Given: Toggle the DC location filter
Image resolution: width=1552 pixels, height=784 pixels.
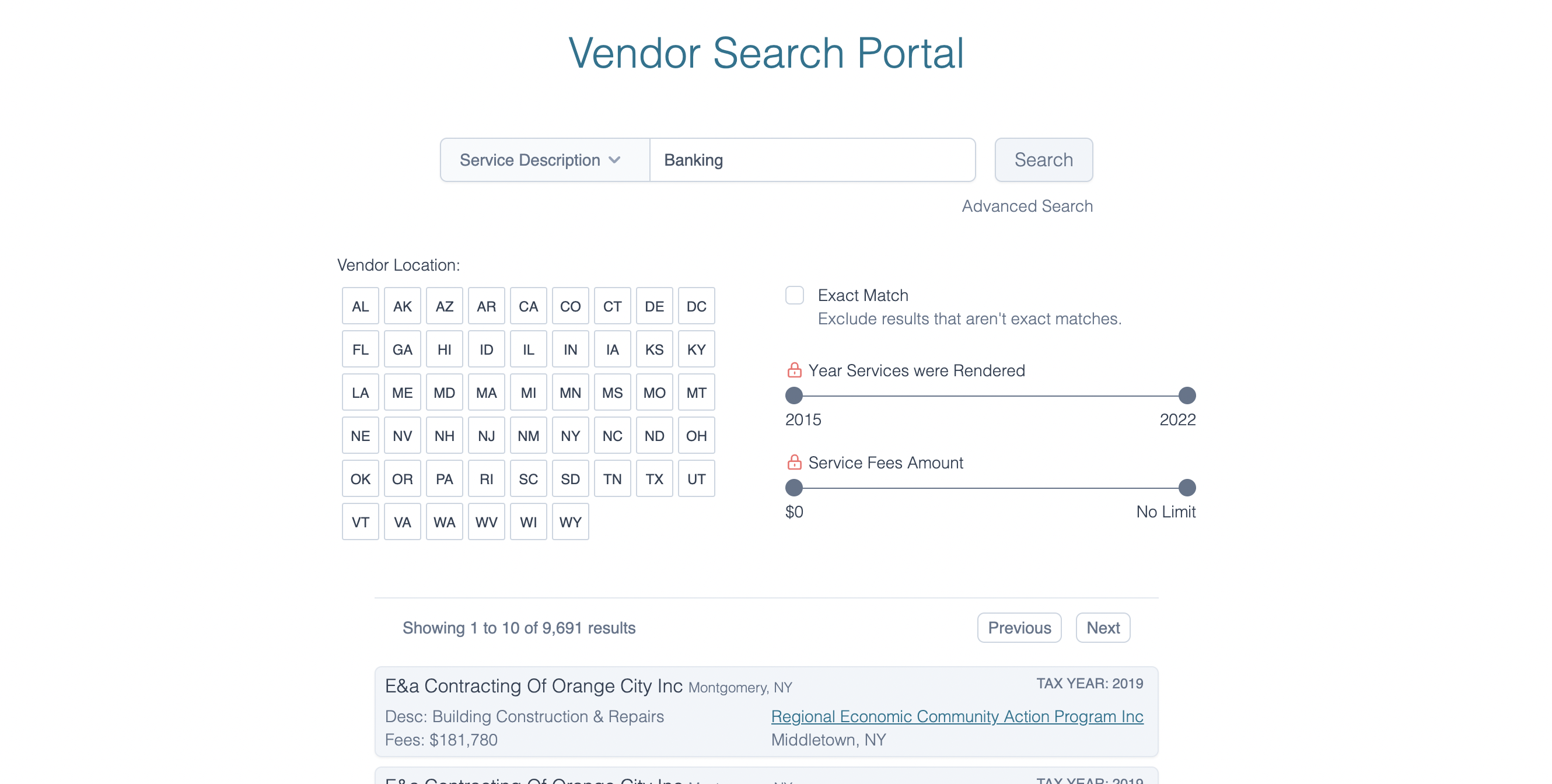Looking at the screenshot, I should pos(697,306).
